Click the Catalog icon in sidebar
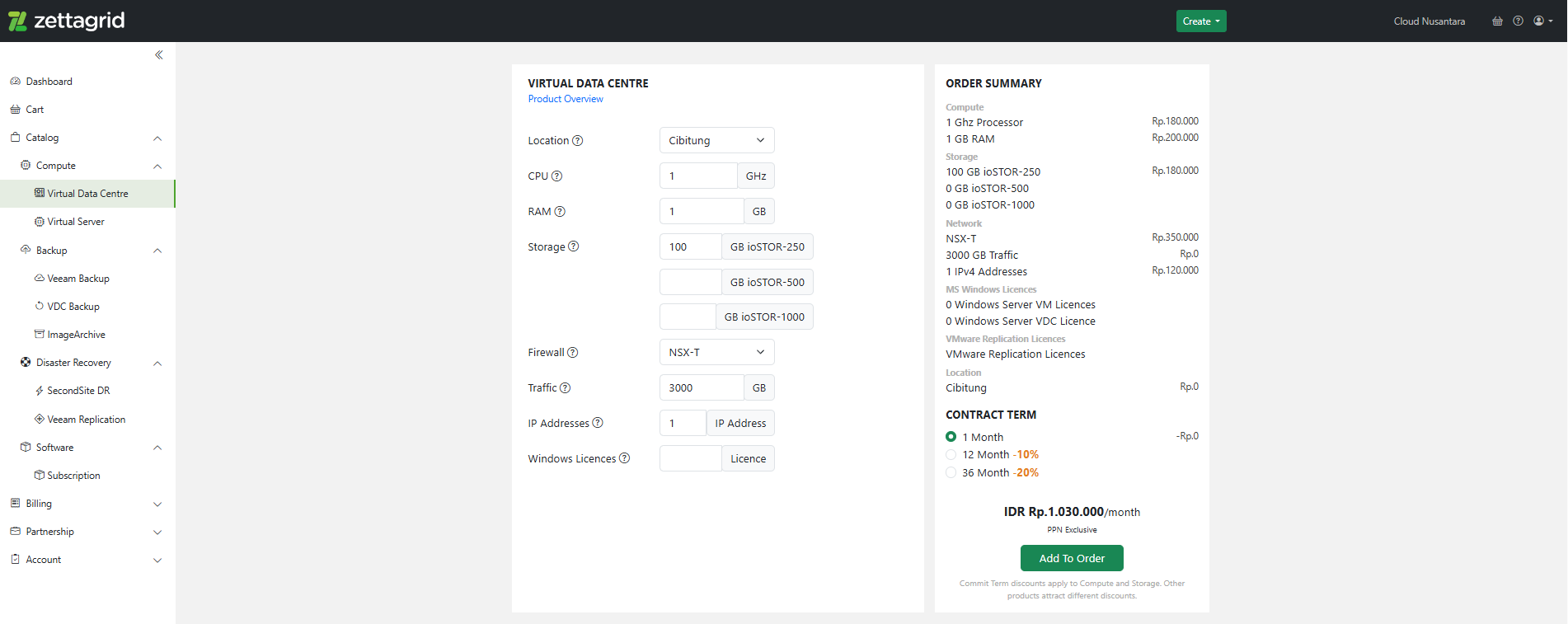Screen dimensions: 1568x624 coord(15,138)
